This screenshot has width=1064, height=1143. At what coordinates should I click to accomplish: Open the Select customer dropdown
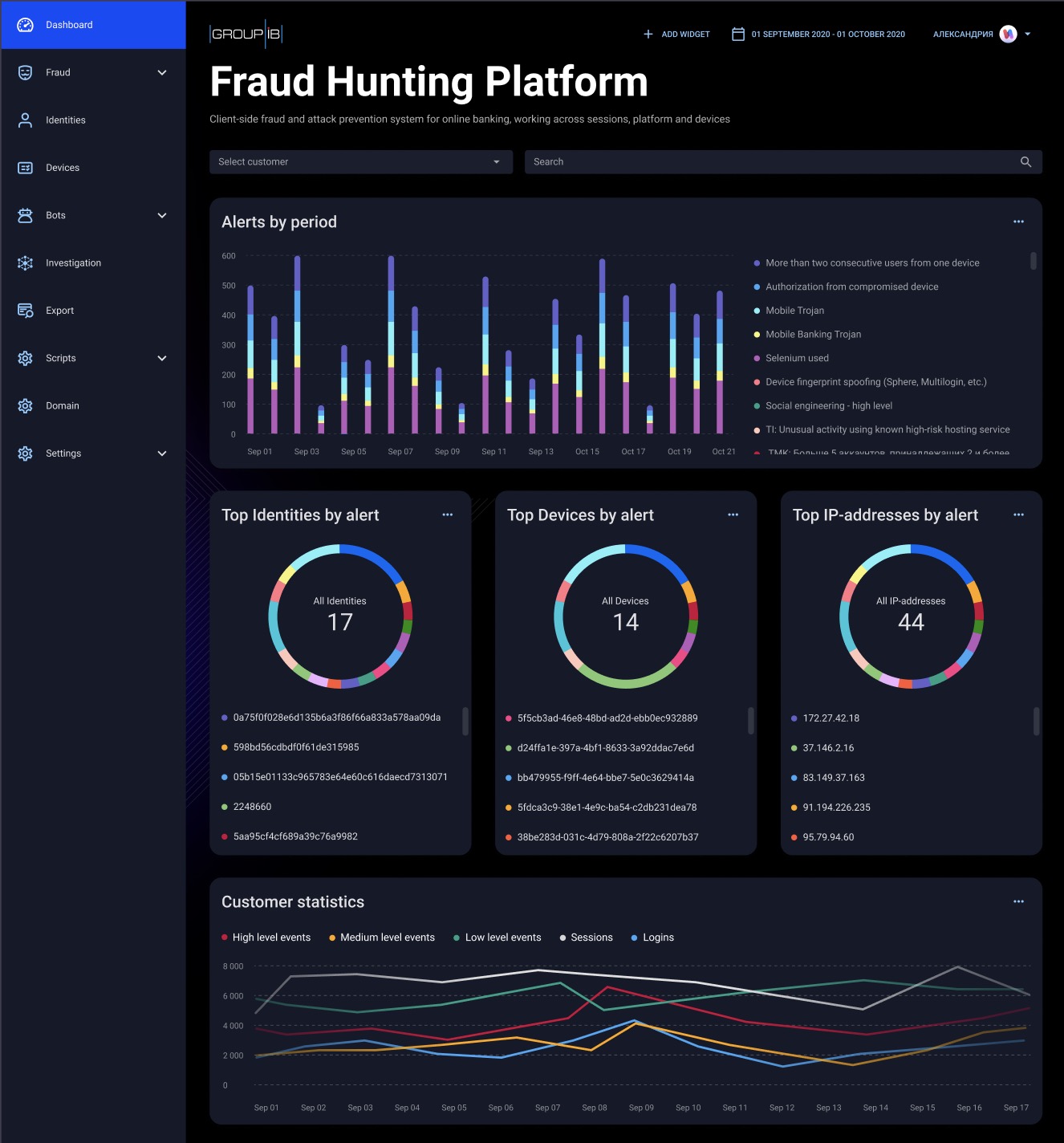pos(361,162)
